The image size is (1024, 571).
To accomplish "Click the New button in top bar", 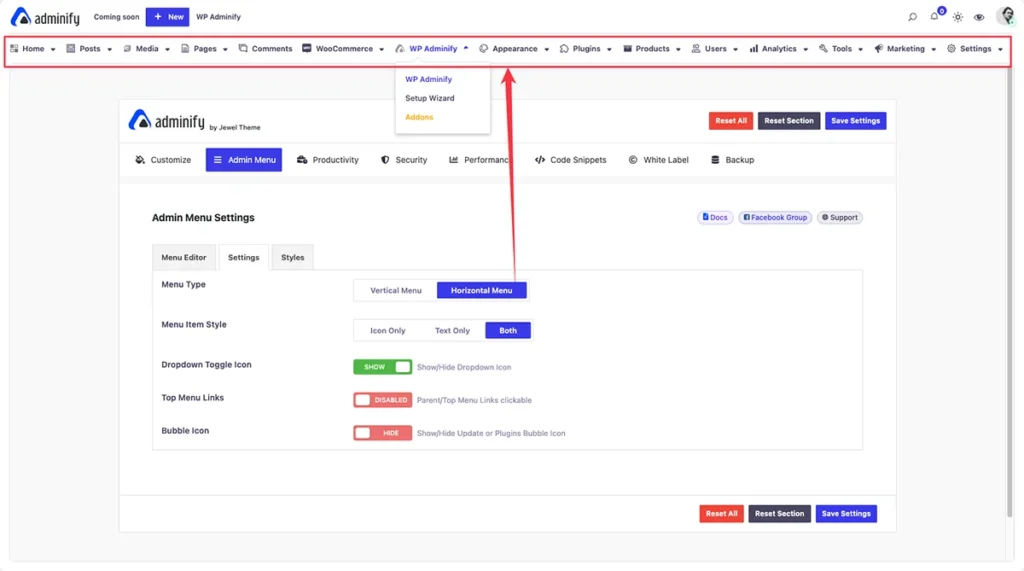I will (168, 17).
